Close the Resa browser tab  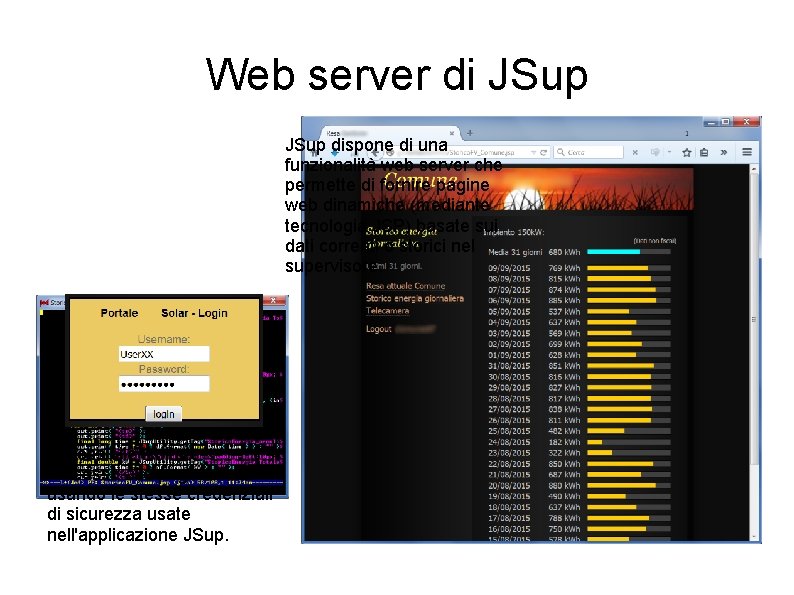point(452,133)
